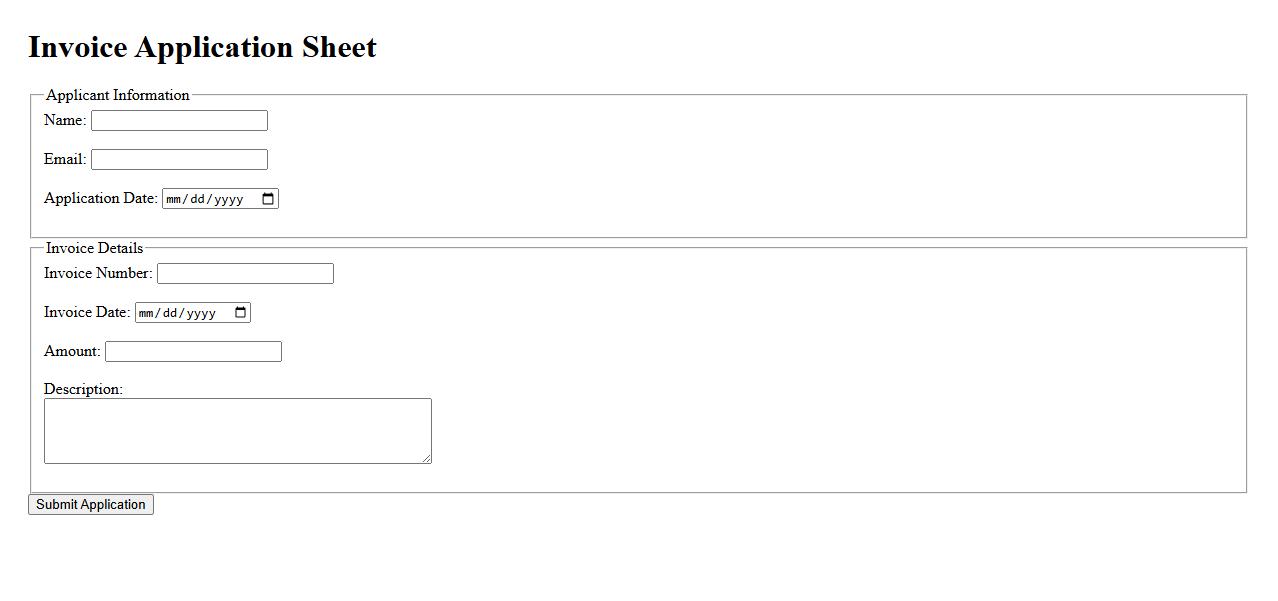The width and height of the screenshot is (1278, 601).
Task: Select the month segment of Invoice Date
Action: point(146,313)
